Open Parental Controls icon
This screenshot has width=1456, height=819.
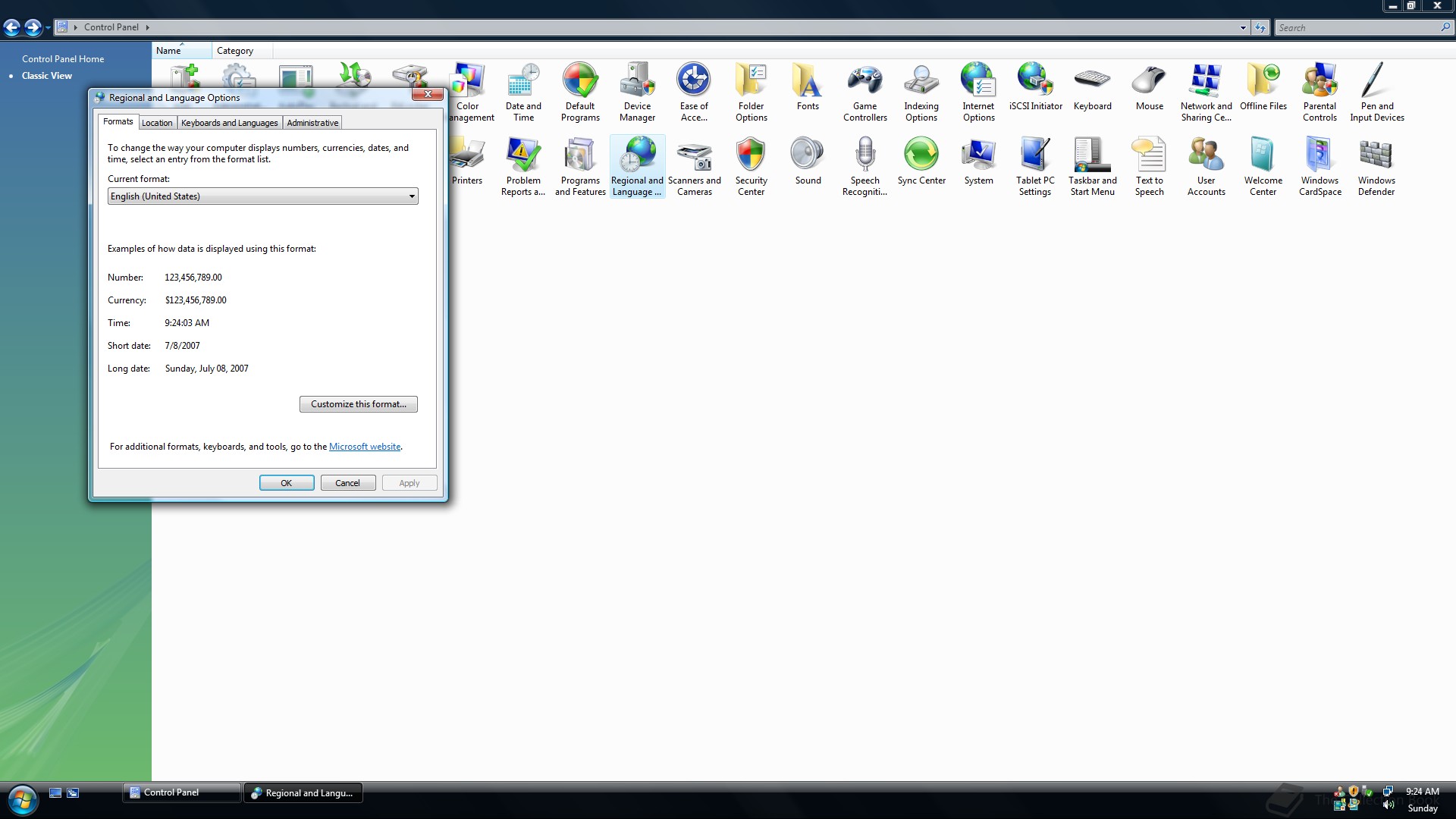point(1319,91)
